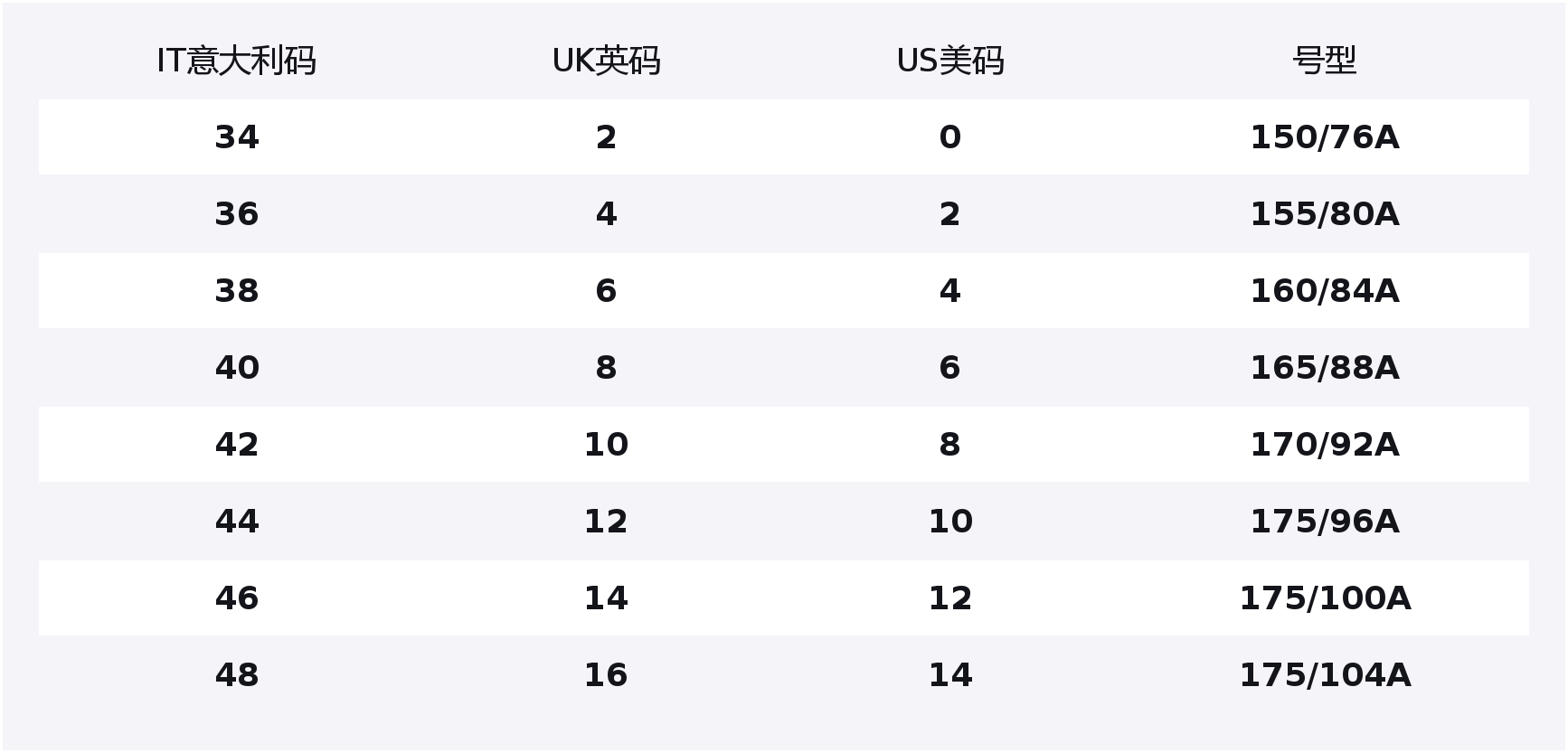Select IT size 34 cell

click(237, 137)
